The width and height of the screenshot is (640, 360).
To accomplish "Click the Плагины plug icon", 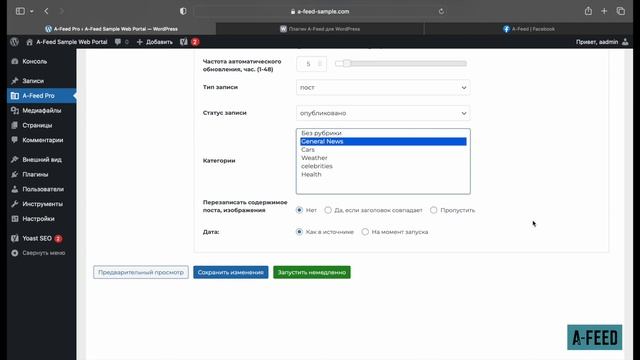I will pyautogui.click(x=15, y=174).
